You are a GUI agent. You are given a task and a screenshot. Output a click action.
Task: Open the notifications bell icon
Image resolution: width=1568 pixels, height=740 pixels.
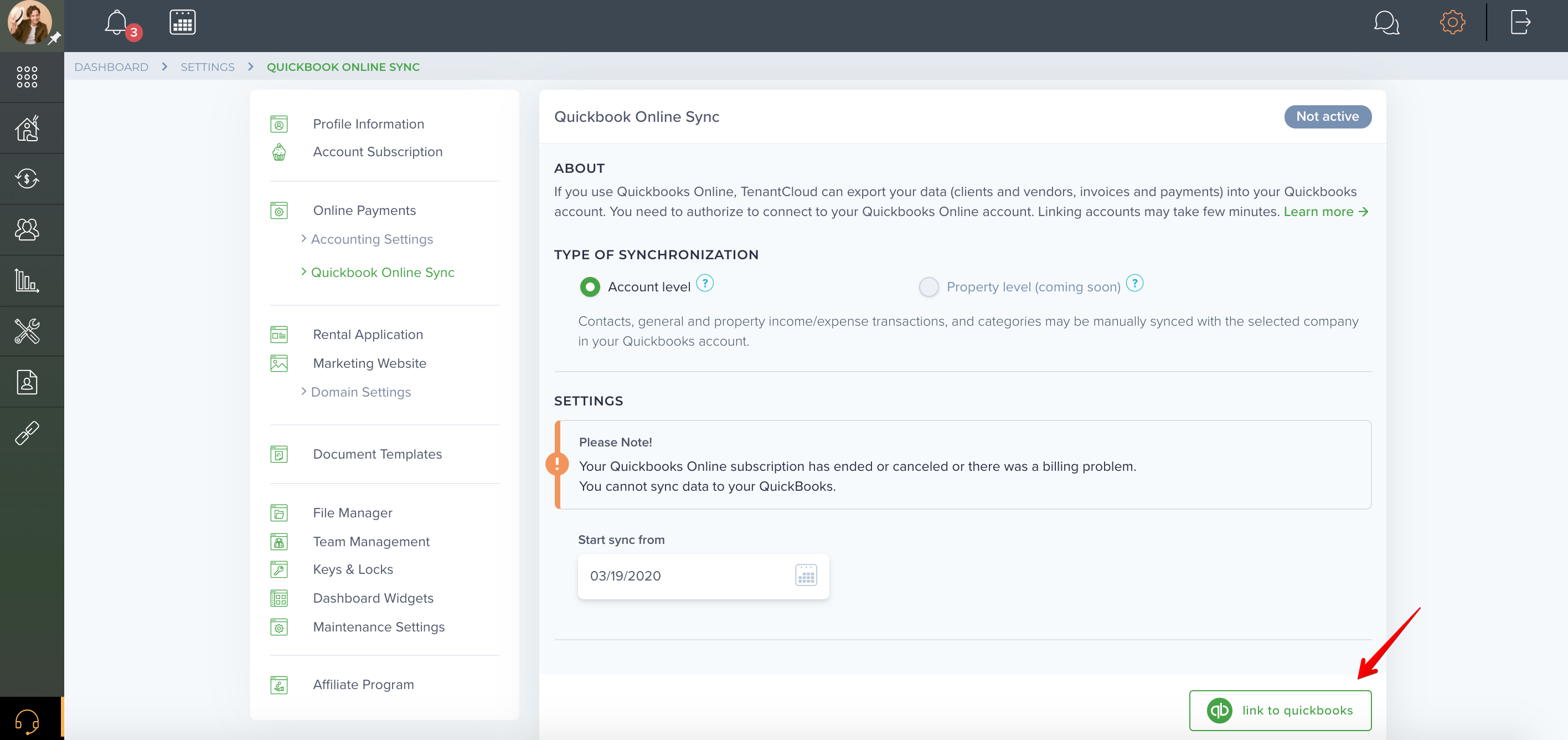(117, 23)
